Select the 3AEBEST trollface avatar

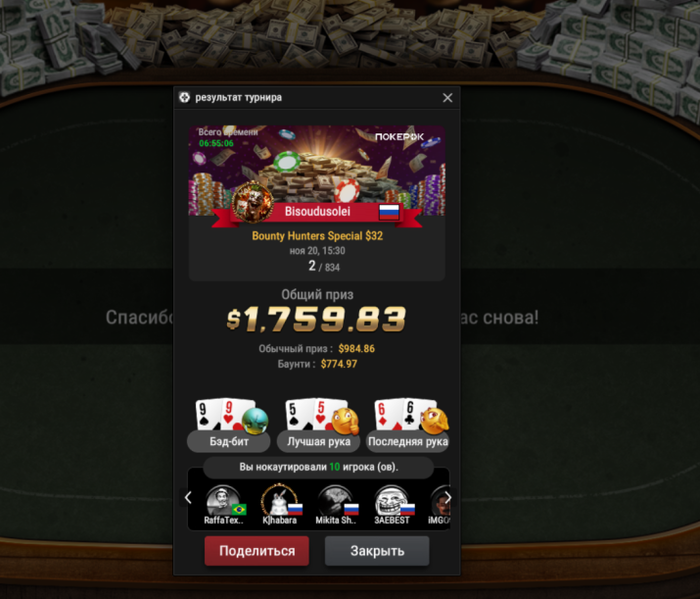392,501
